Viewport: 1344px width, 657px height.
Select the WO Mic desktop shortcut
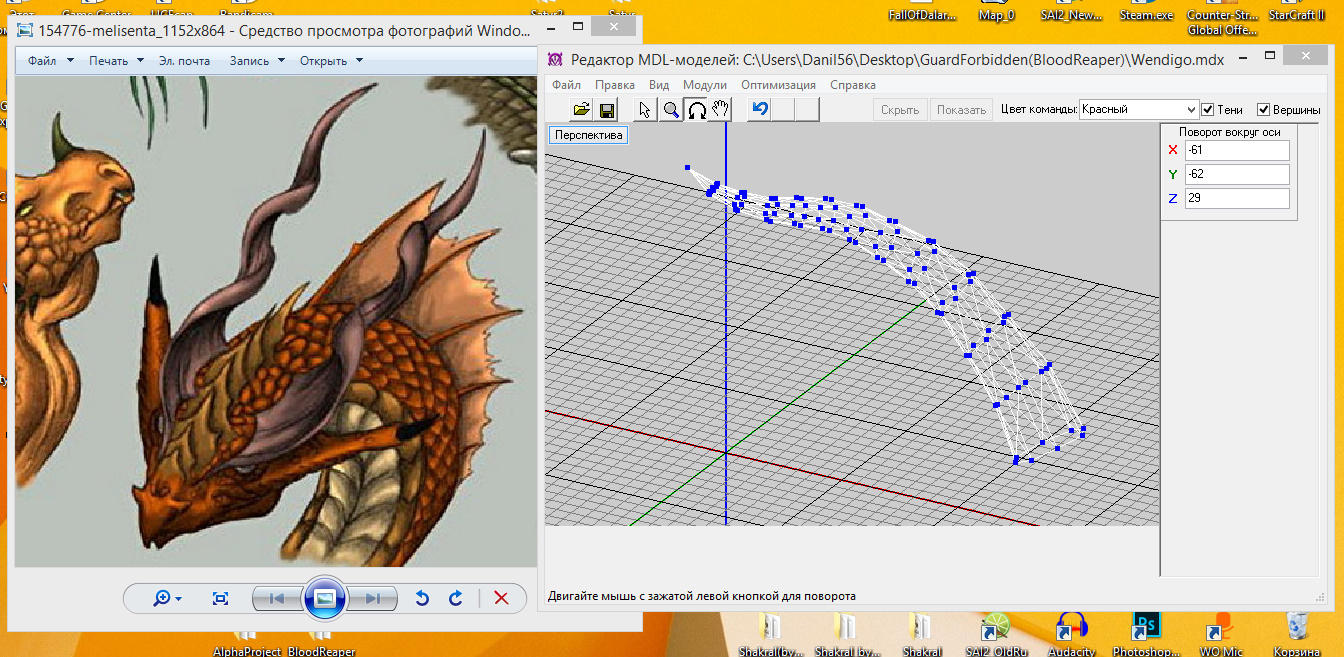tap(1219, 634)
